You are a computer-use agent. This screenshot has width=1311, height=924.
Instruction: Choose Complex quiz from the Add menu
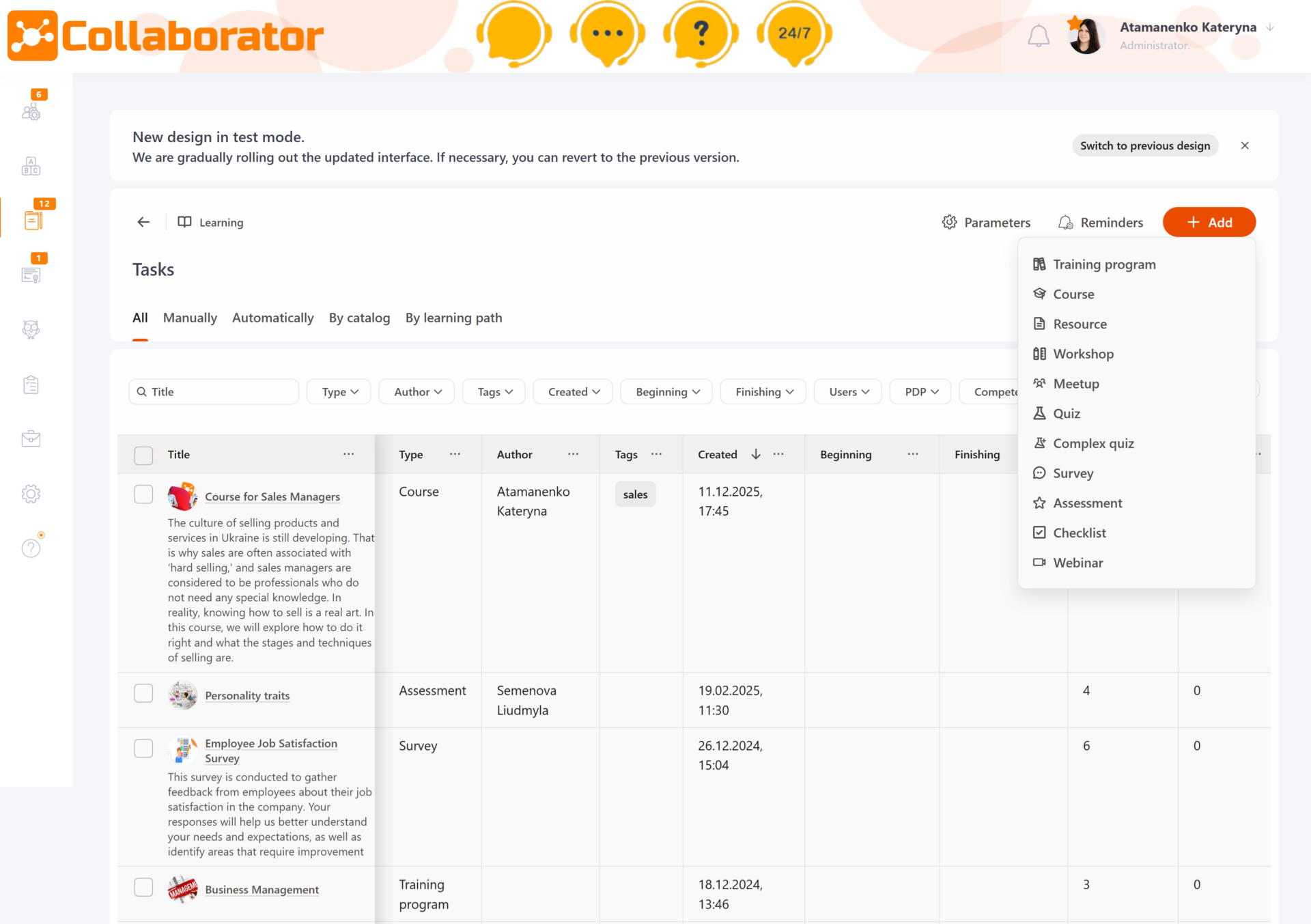1092,443
